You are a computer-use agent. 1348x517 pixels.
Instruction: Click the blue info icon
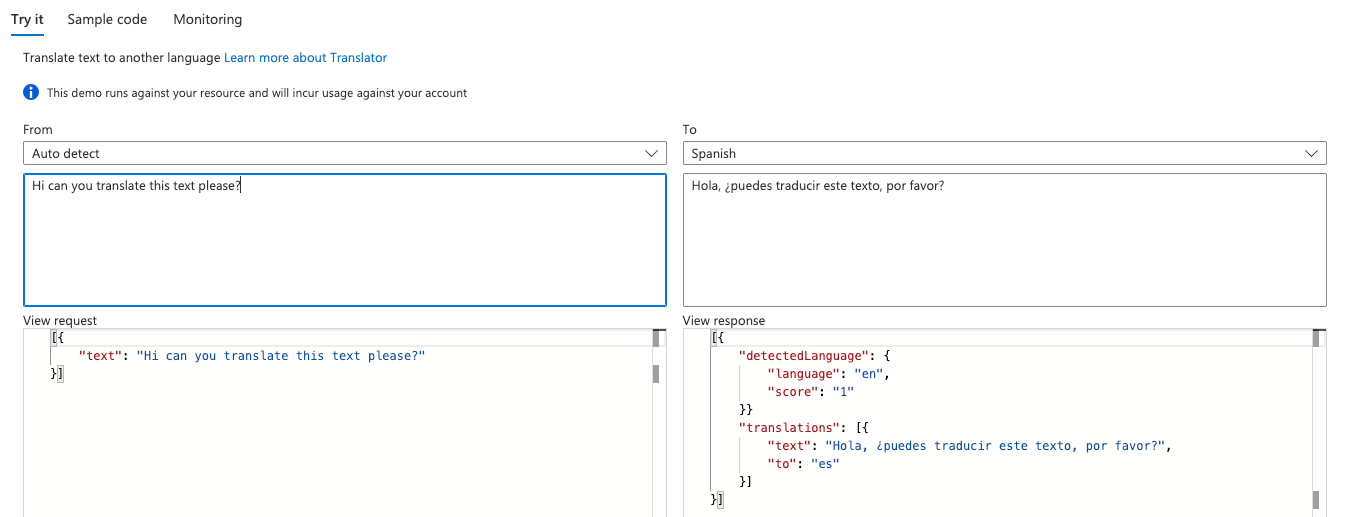pyautogui.click(x=31, y=93)
